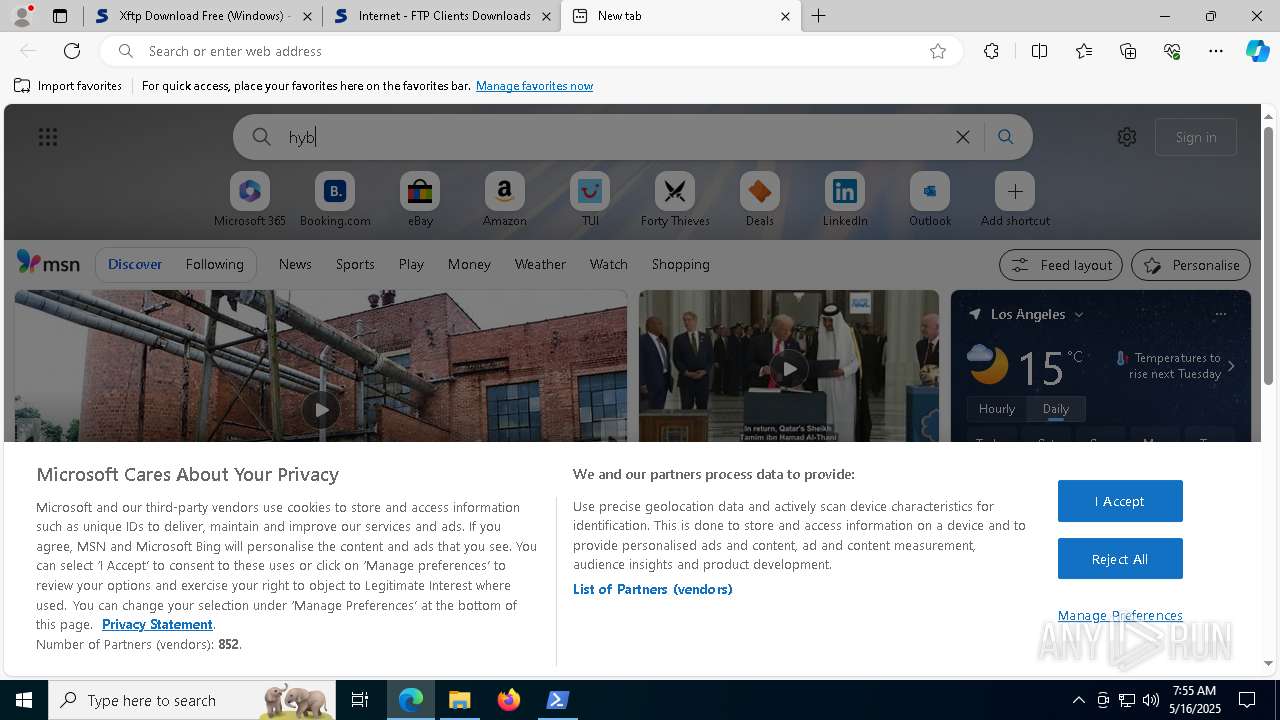This screenshot has height=720, width=1280.
Task: Play the factory building video
Action: (320, 409)
